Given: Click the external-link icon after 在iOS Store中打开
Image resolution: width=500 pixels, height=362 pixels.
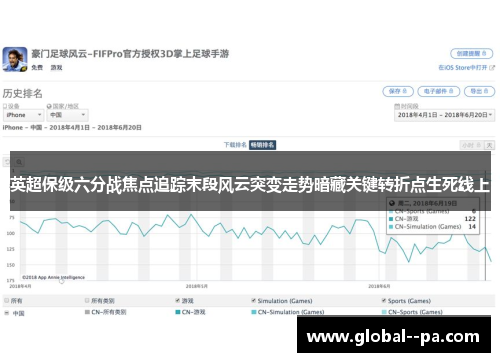Looking at the screenshot, I should [492, 68].
